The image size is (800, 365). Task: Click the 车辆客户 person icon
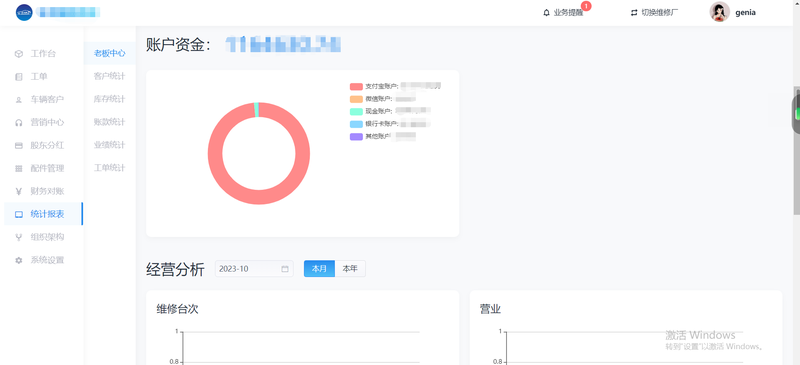point(19,100)
